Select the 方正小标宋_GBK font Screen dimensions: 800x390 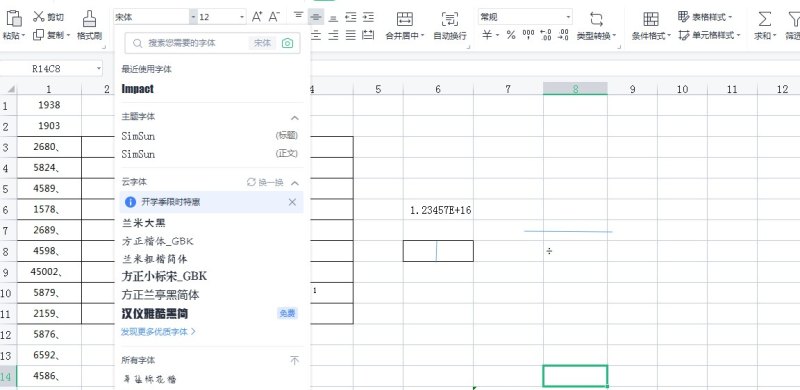[164, 276]
